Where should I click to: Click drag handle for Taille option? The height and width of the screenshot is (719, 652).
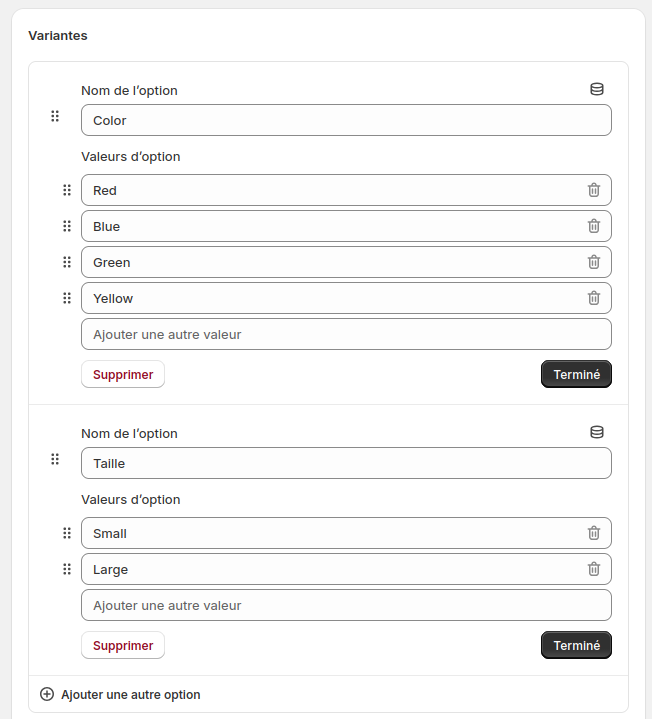click(55, 459)
